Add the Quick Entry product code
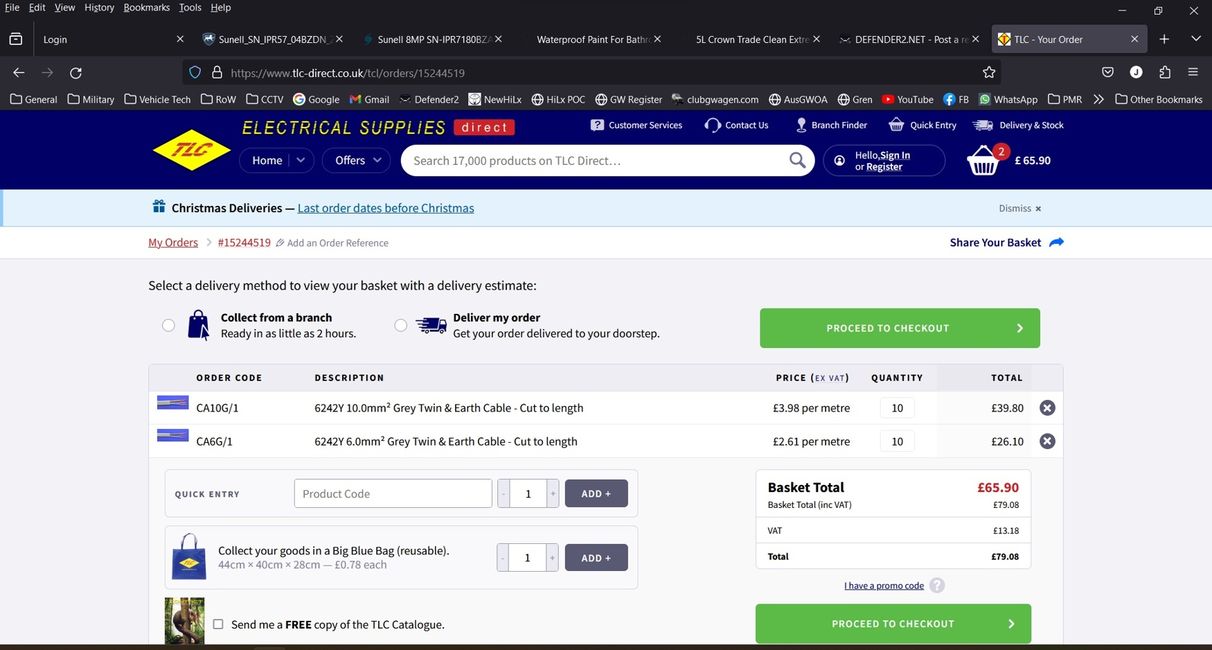 (596, 494)
